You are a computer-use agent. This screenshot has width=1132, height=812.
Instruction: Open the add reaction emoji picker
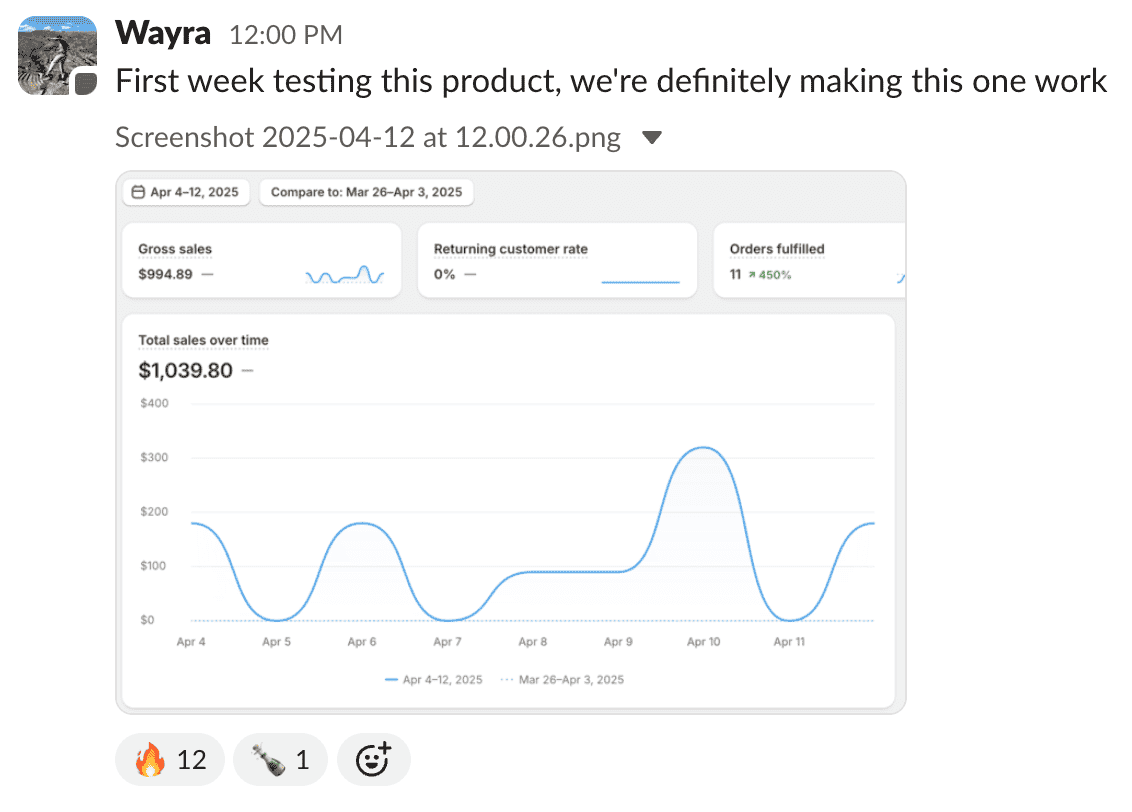(373, 760)
